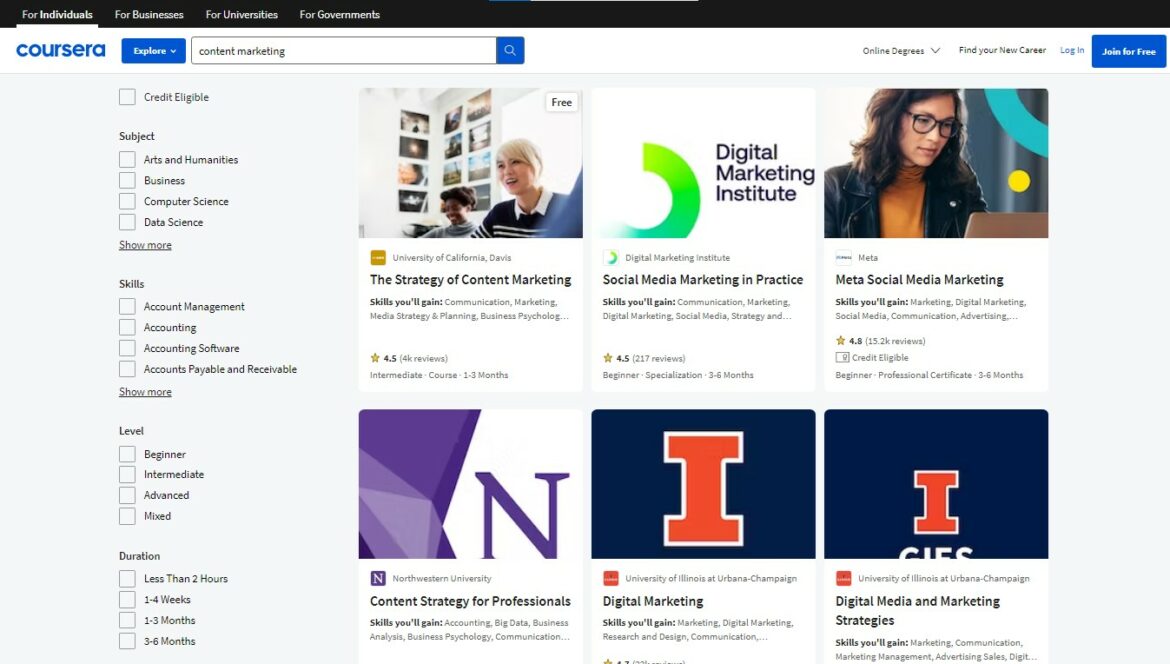This screenshot has width=1170, height=664.
Task: Open the Explore dropdown menu
Action: tap(154, 51)
